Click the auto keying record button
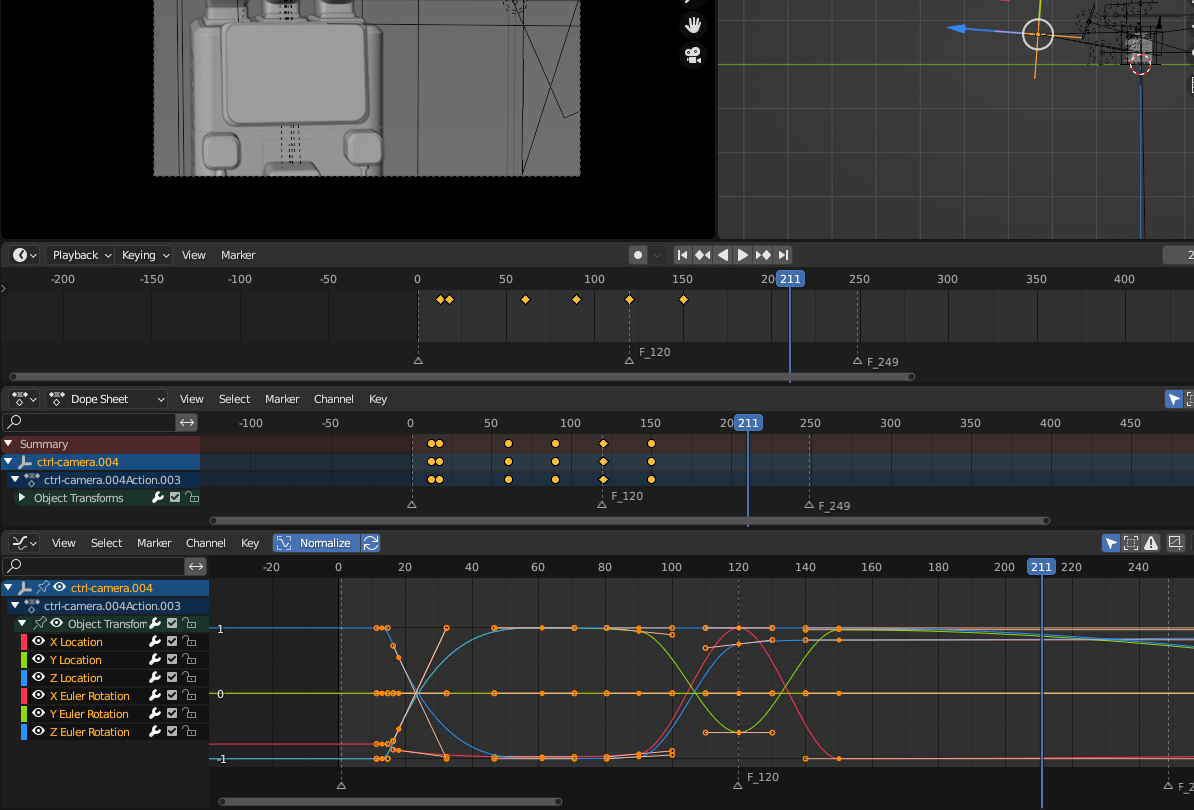 point(638,255)
